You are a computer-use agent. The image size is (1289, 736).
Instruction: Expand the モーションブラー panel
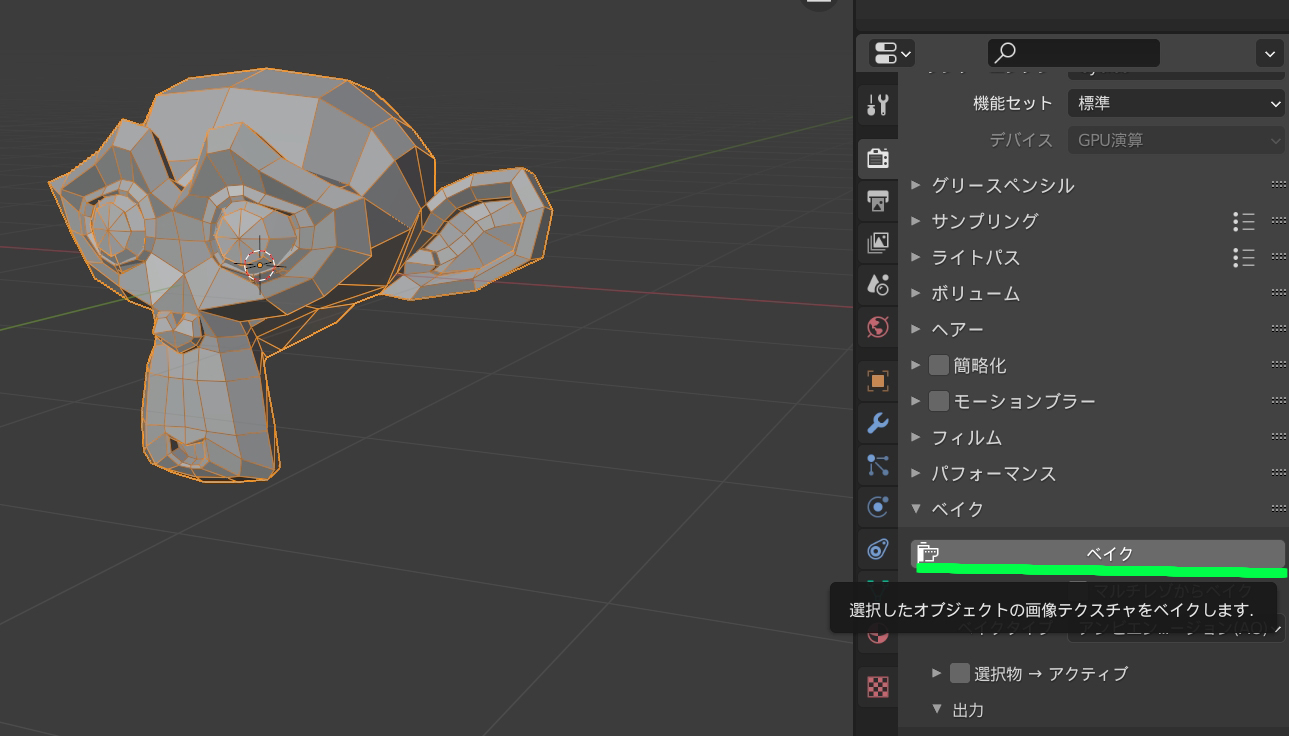[915, 401]
